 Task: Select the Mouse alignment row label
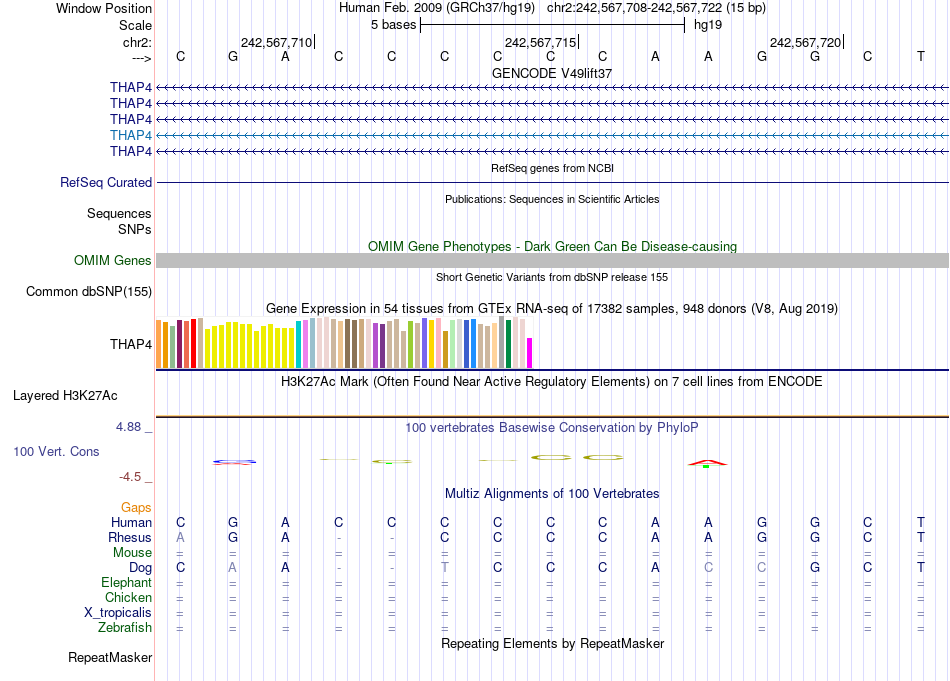[x=132, y=553]
